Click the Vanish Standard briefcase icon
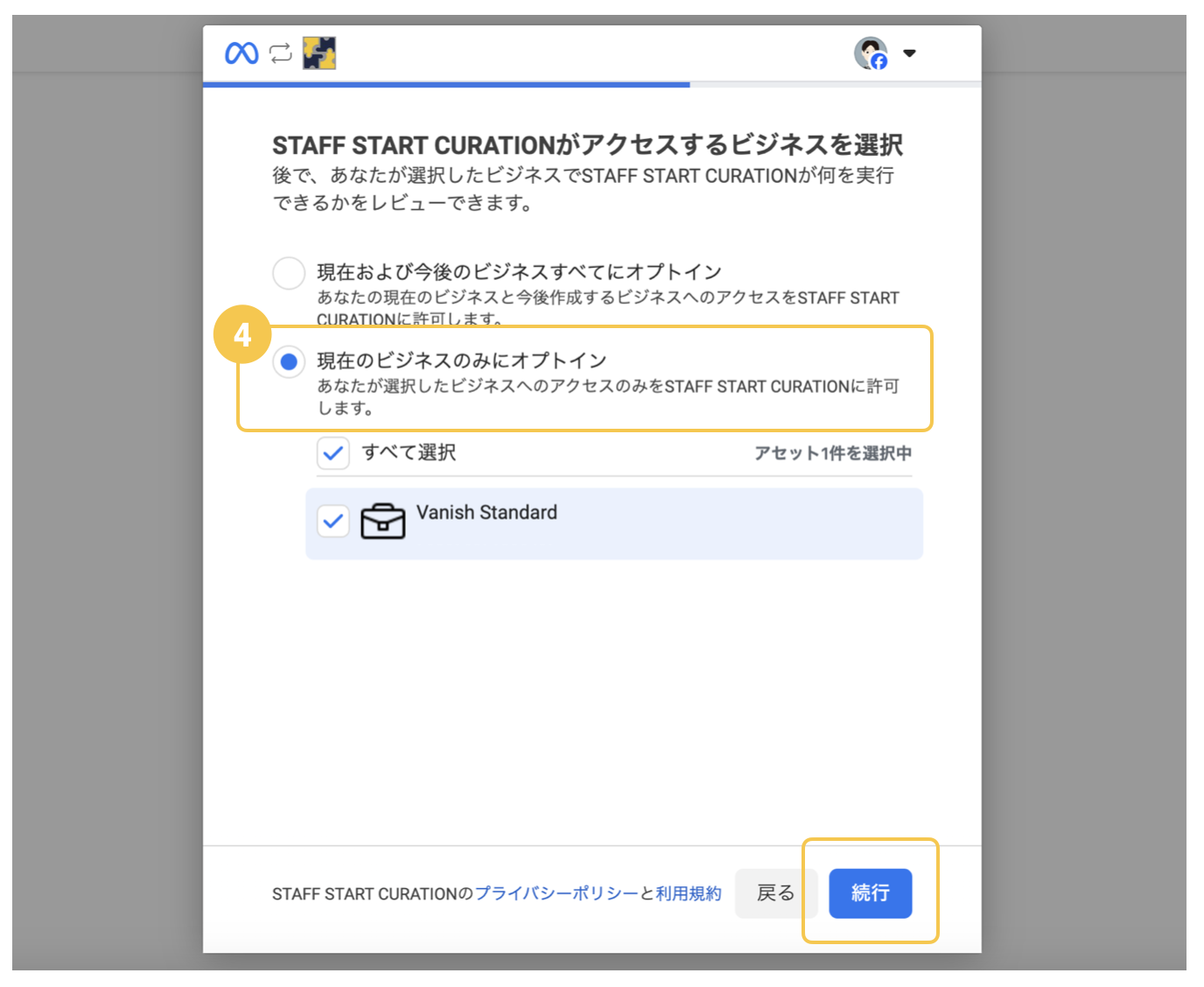This screenshot has width=1204, height=987. [383, 521]
